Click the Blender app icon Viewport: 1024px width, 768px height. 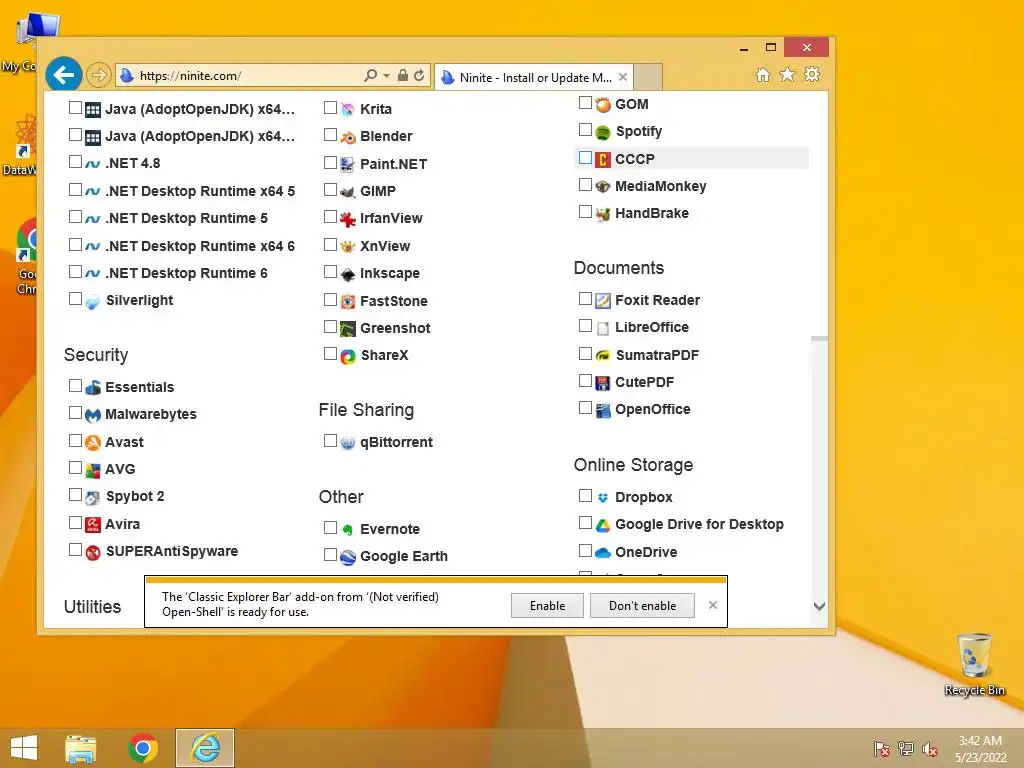click(x=348, y=136)
